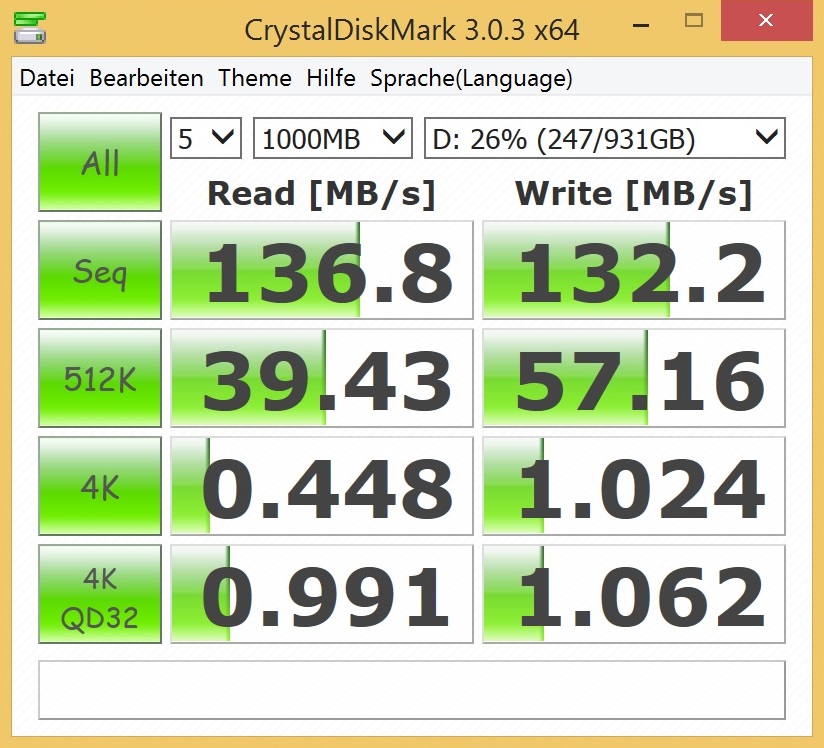Click the CrystalDiskMark 3.0.3 x64 window title

(x=411, y=29)
